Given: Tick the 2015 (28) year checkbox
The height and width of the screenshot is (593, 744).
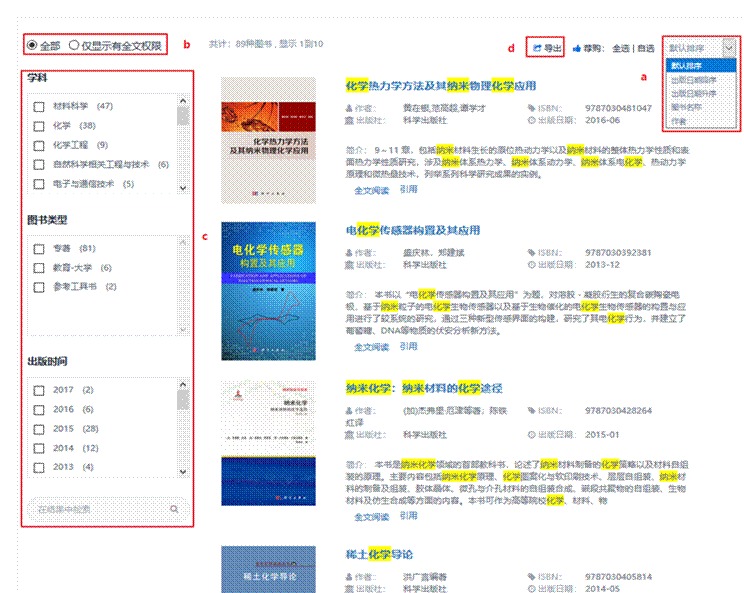Looking at the screenshot, I should coord(39,429).
